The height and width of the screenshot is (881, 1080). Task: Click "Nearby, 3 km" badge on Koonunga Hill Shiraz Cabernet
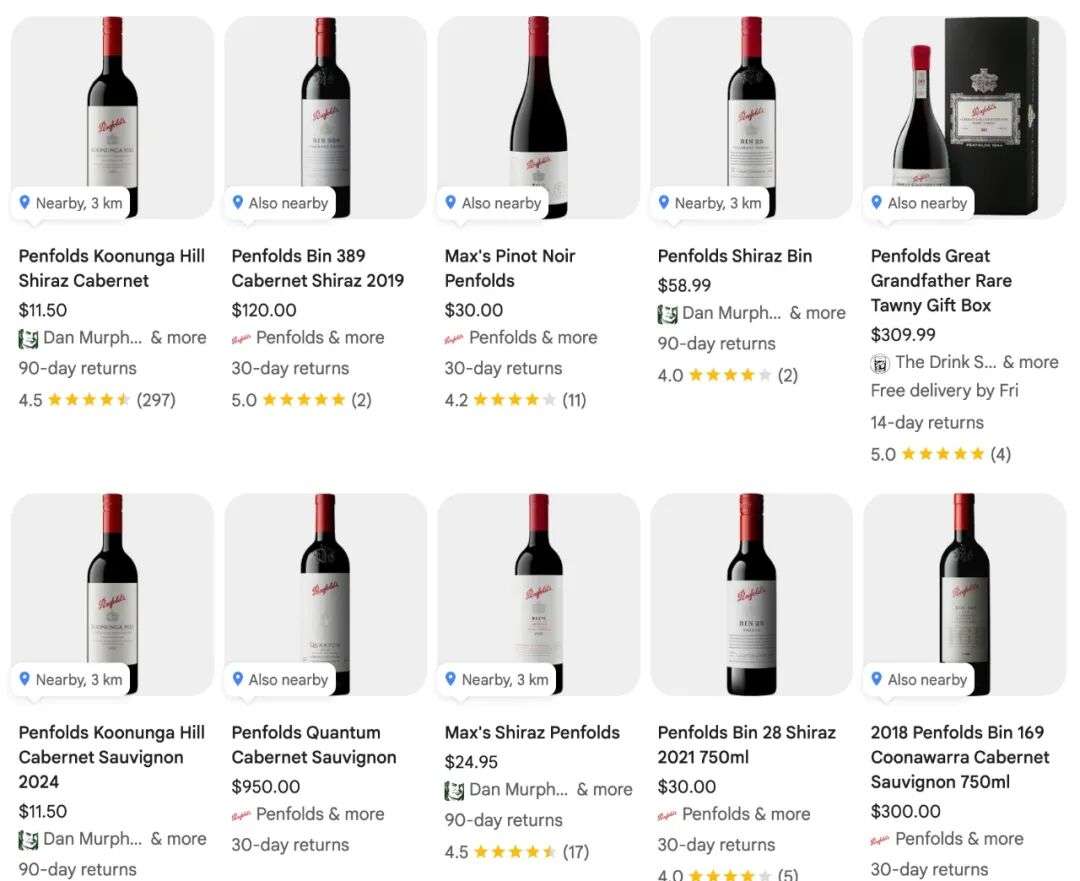click(x=69, y=203)
